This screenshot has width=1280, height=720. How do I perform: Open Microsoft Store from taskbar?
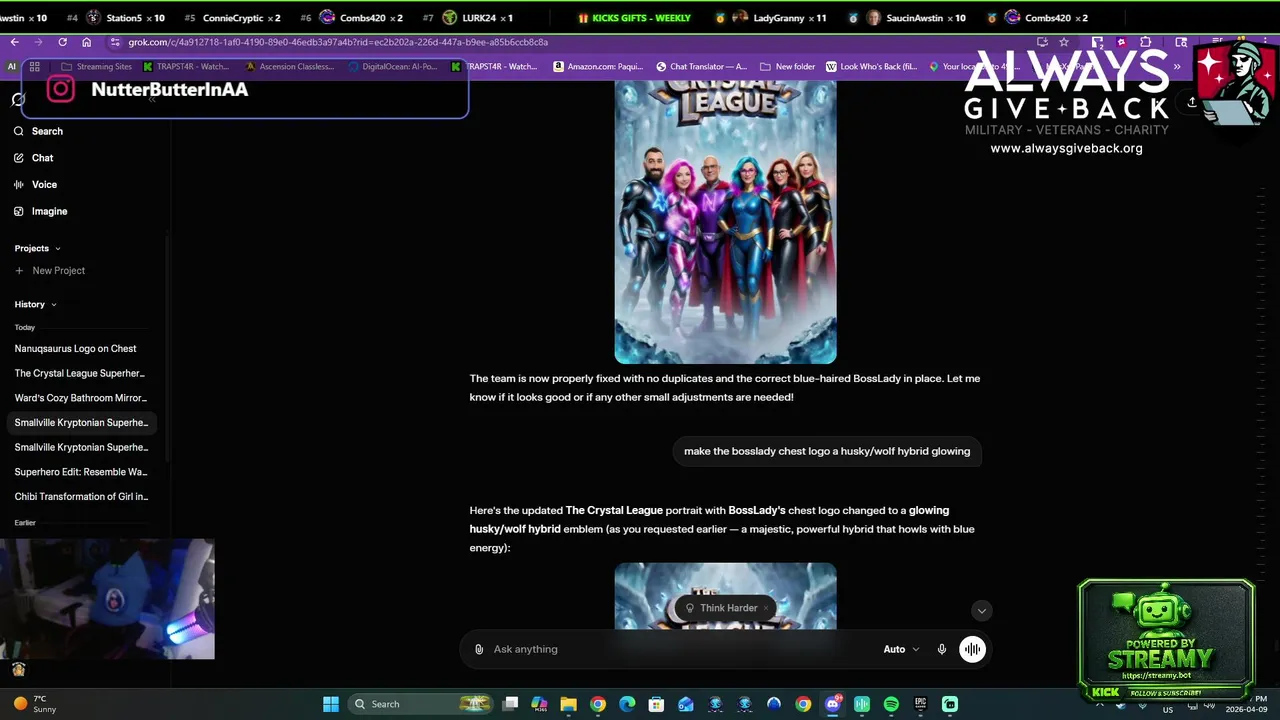pos(656,704)
